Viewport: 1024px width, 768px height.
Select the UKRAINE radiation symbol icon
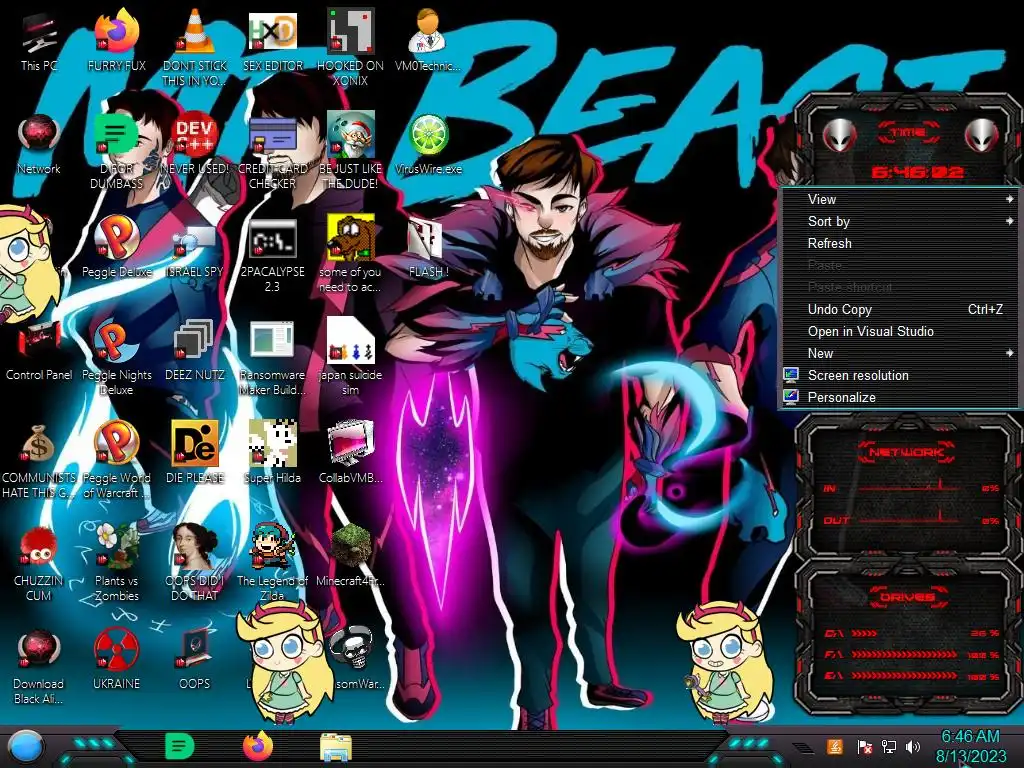(x=116, y=650)
